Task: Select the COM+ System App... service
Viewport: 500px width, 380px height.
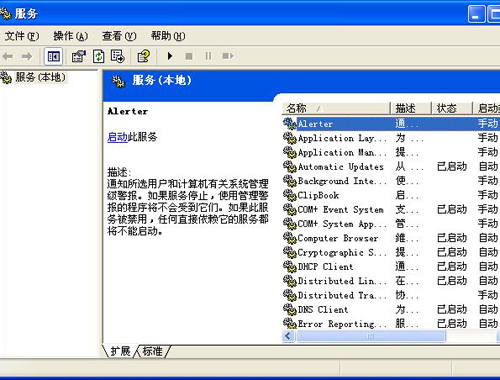Action: [x=342, y=224]
